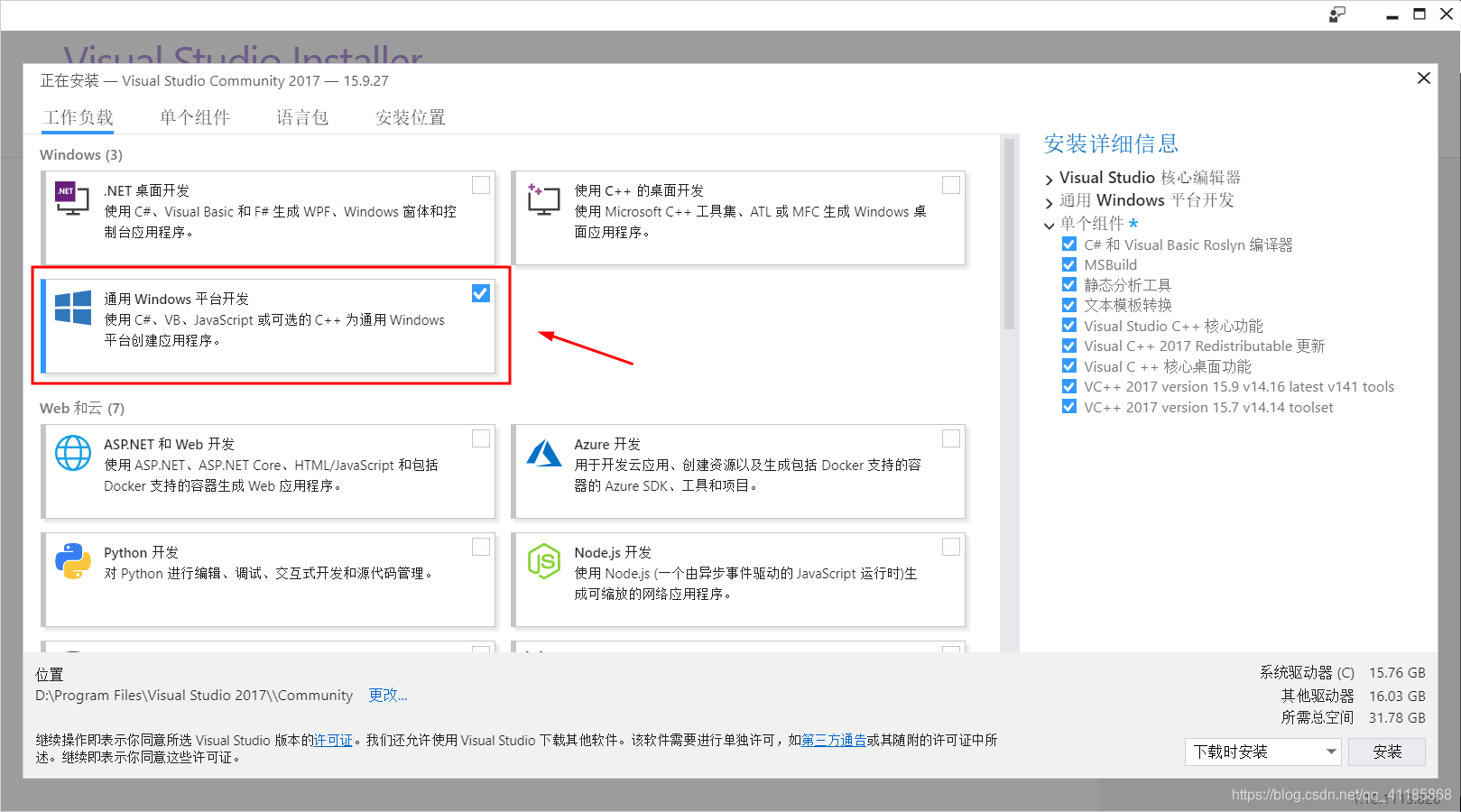Close the installing workloads dialog

click(1424, 78)
